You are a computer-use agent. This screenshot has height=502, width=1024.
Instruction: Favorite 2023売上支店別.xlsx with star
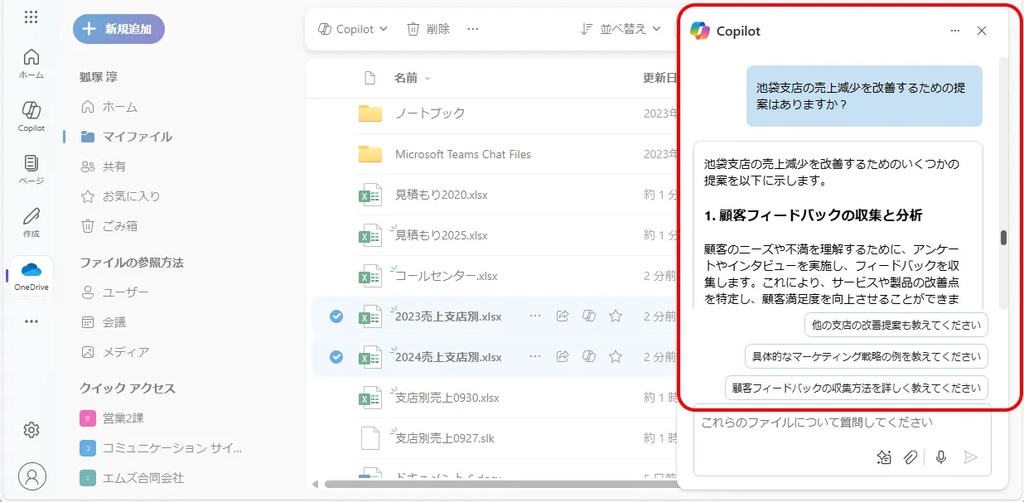pos(615,316)
